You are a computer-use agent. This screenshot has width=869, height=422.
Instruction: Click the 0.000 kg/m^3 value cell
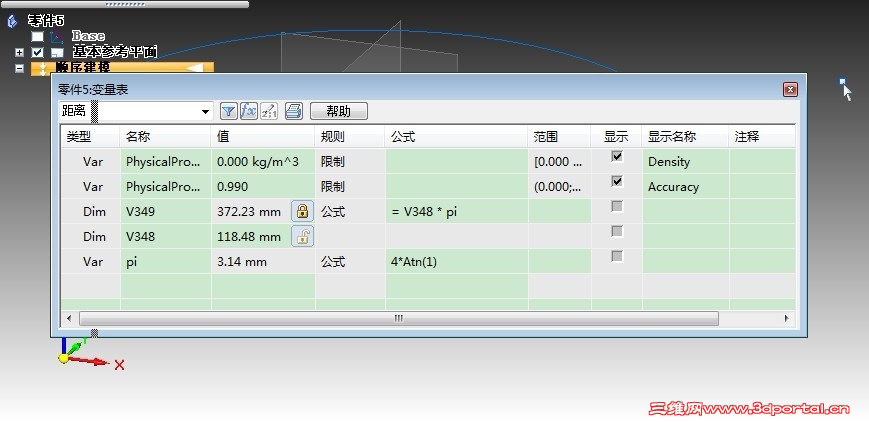coord(263,161)
